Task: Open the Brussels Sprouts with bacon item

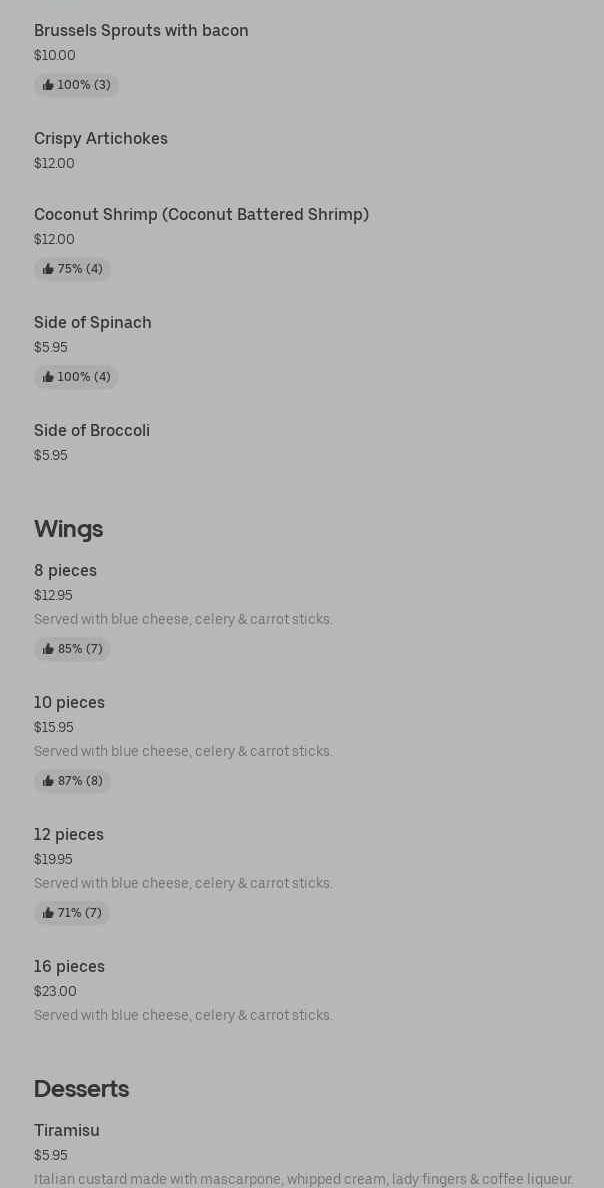Action: [141, 31]
